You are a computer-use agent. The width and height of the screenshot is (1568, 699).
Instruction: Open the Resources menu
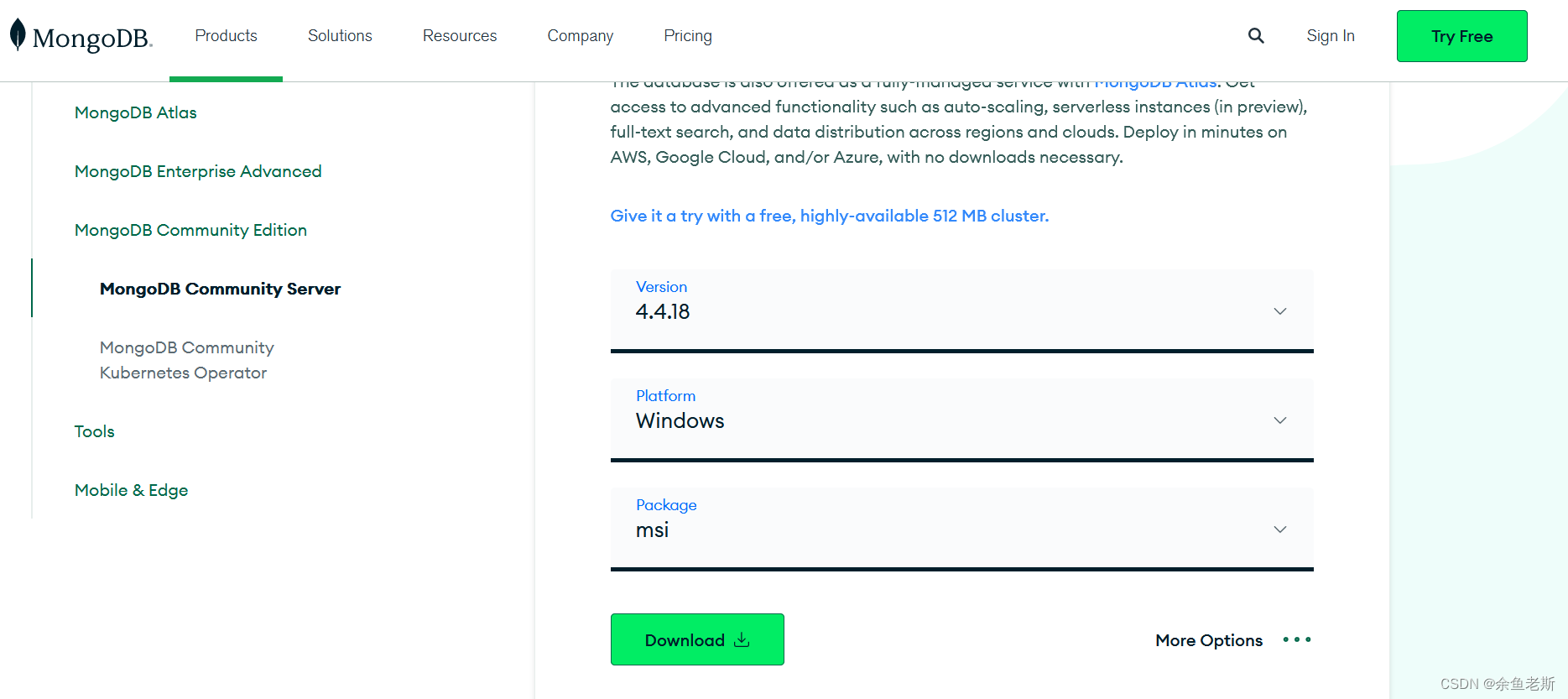(459, 35)
